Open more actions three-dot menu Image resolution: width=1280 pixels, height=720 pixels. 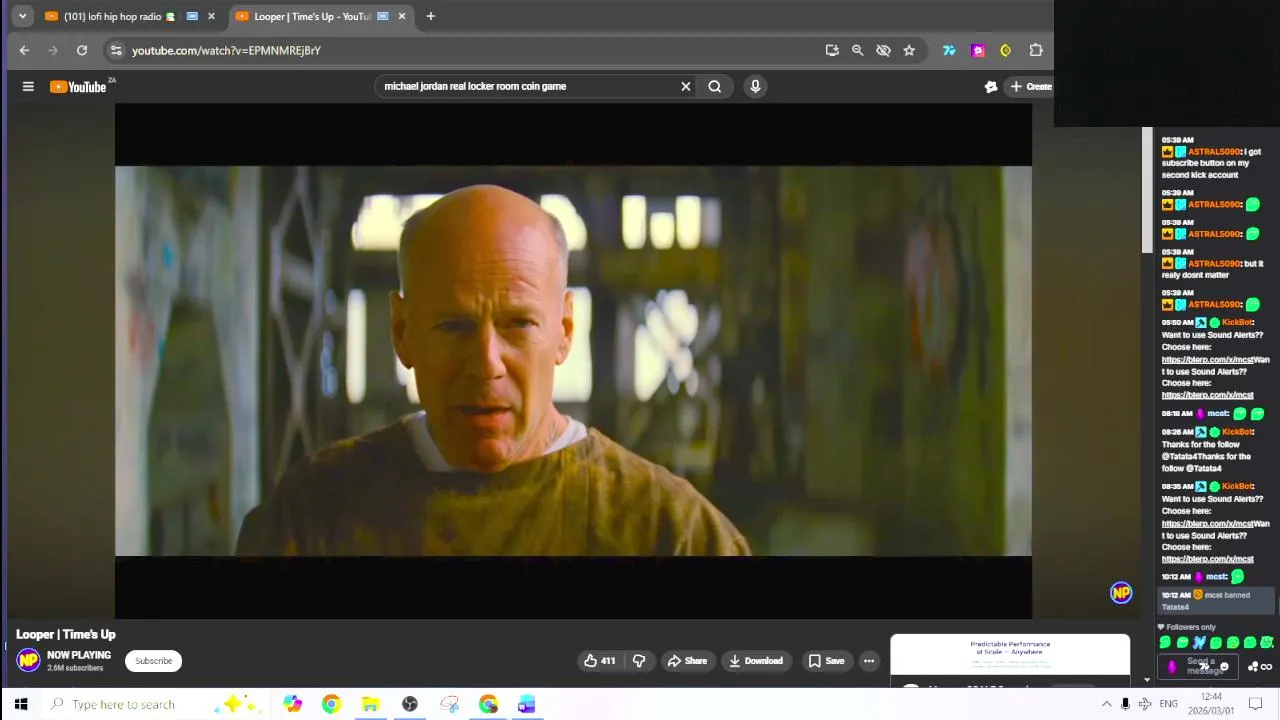point(869,661)
